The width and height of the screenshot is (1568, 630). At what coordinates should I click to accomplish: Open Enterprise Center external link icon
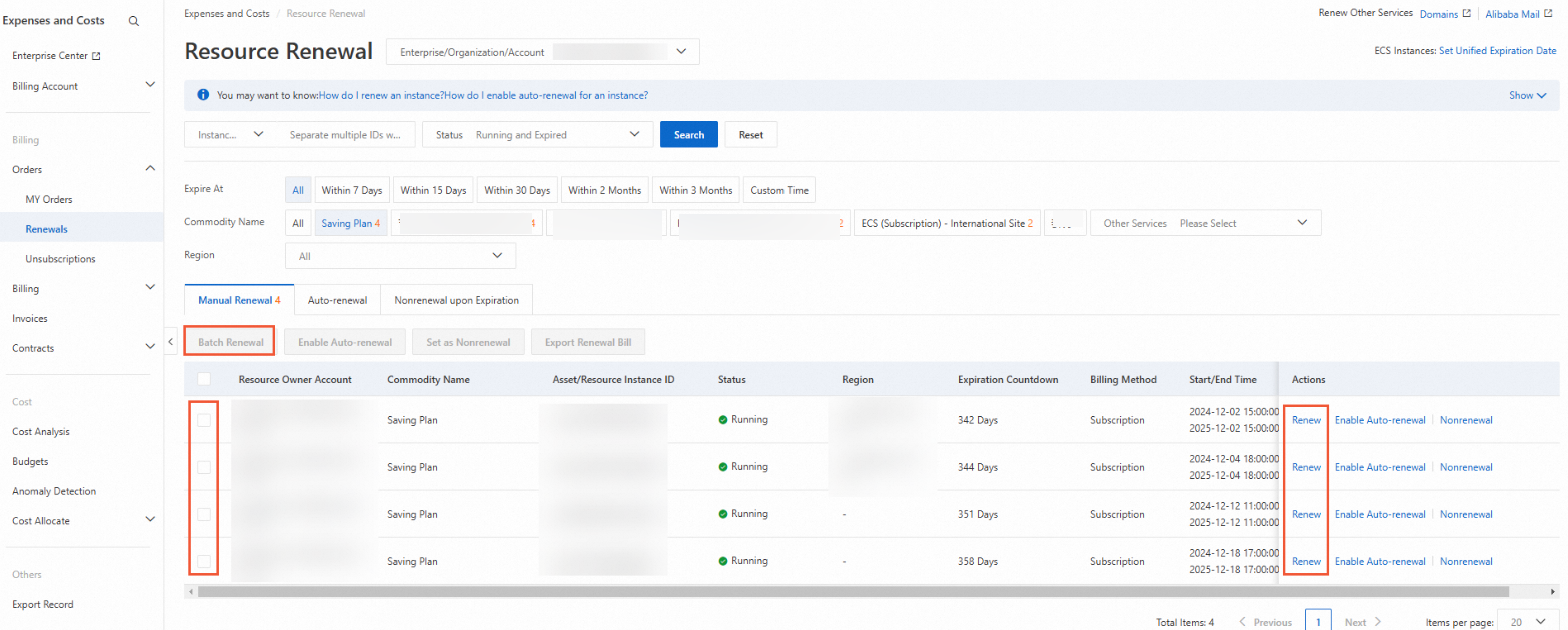coord(96,56)
